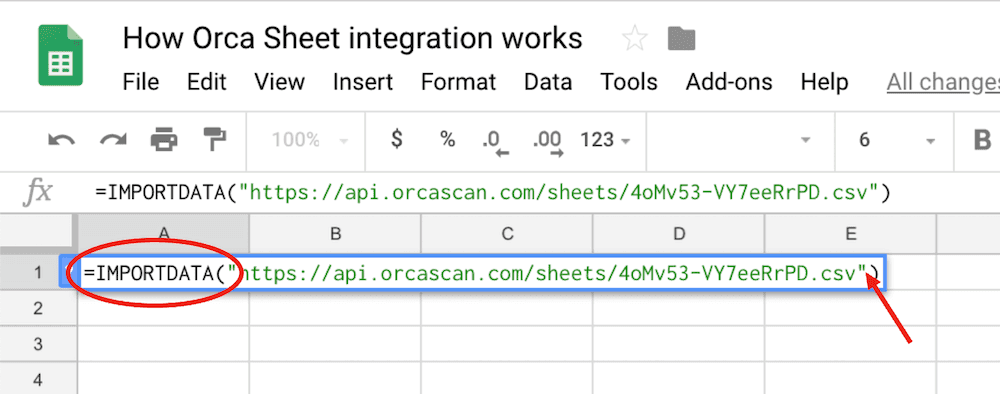1000x394 pixels.
Task: Open the Add-ons menu
Action: (x=729, y=82)
